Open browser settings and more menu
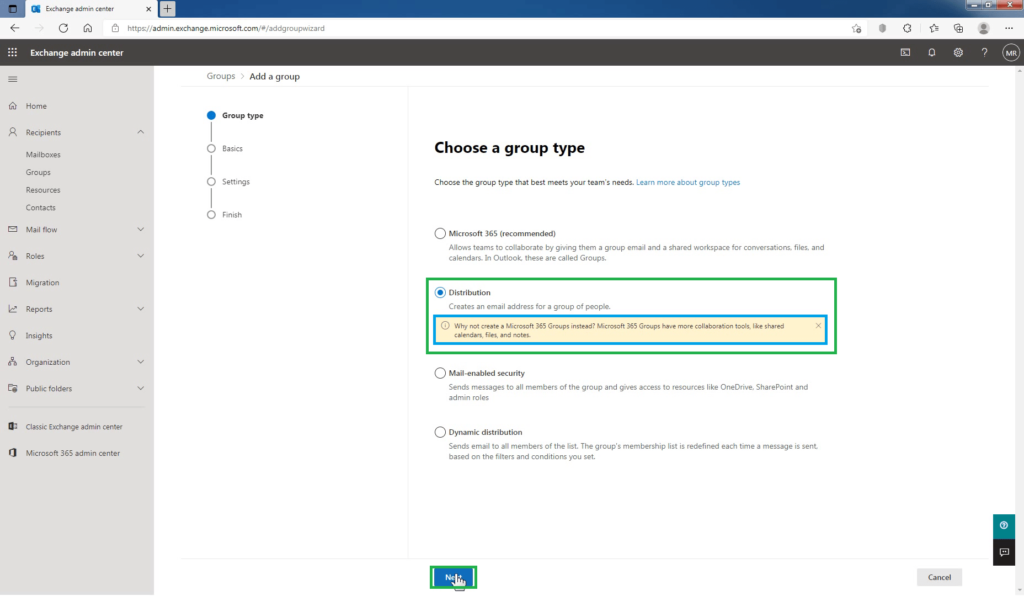The image size is (1024, 596). pyautogui.click(x=1009, y=28)
